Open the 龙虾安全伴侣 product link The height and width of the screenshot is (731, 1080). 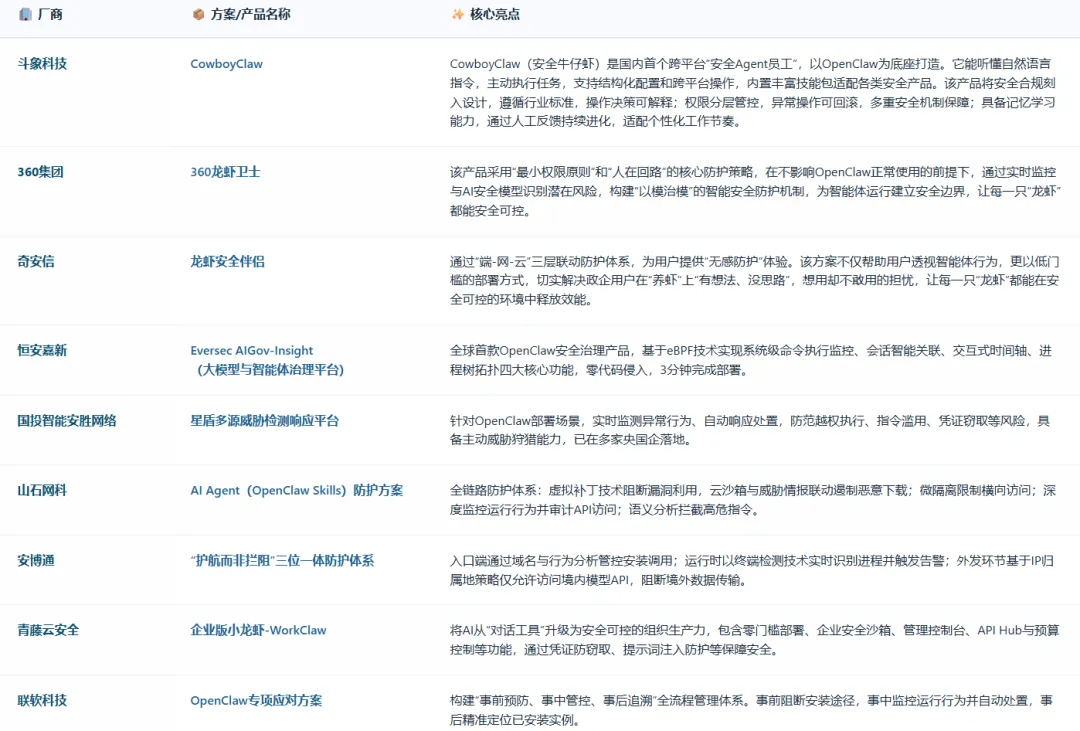227,261
